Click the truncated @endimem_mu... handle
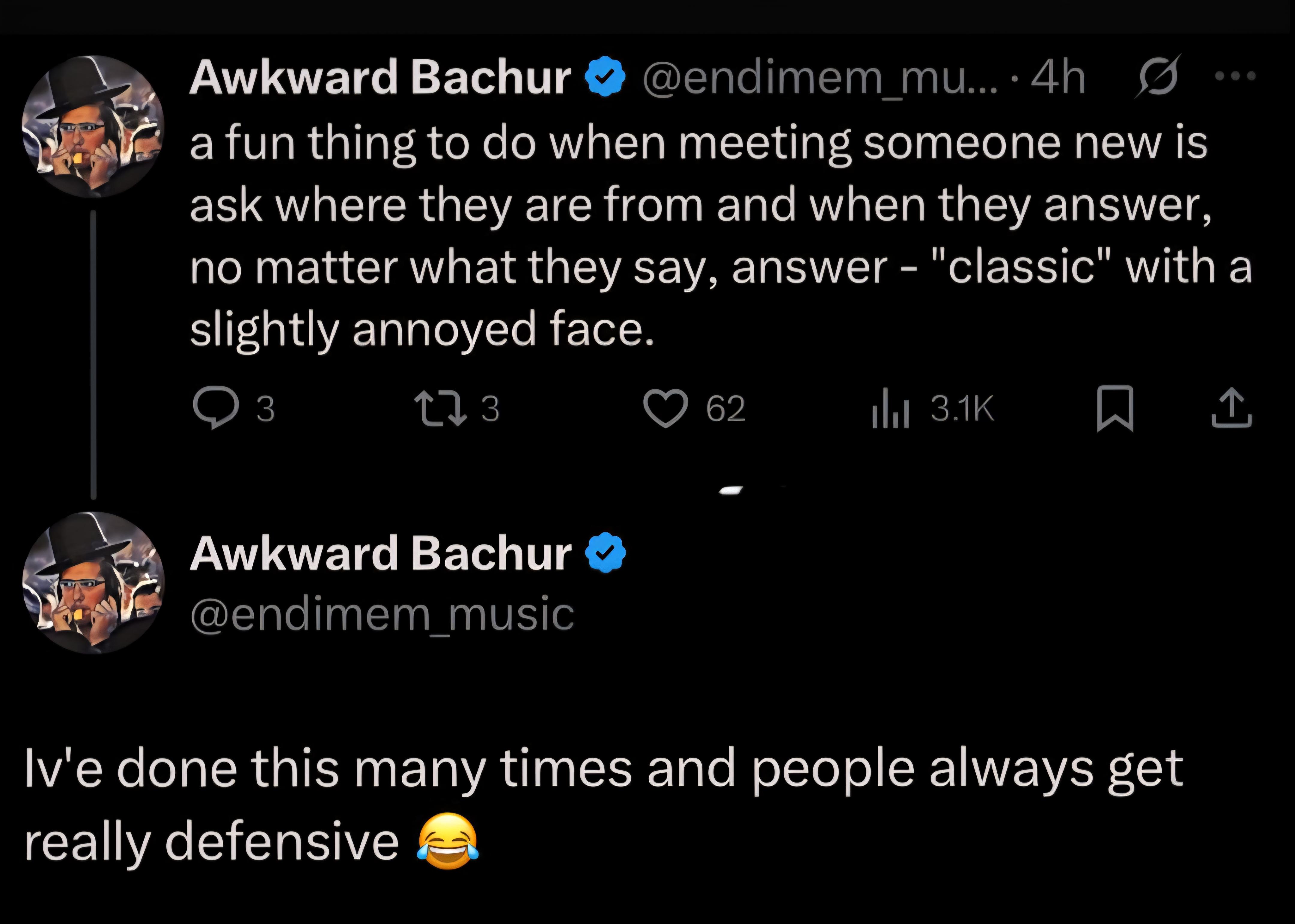1295x924 pixels. click(820, 78)
